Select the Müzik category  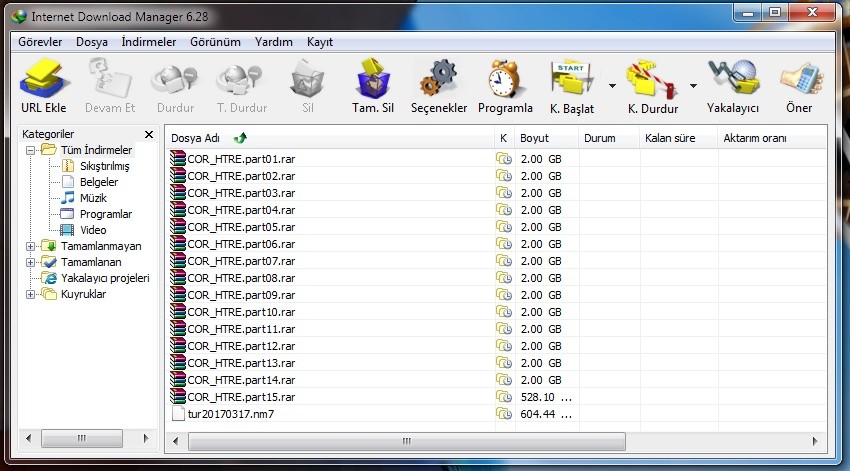pos(93,198)
